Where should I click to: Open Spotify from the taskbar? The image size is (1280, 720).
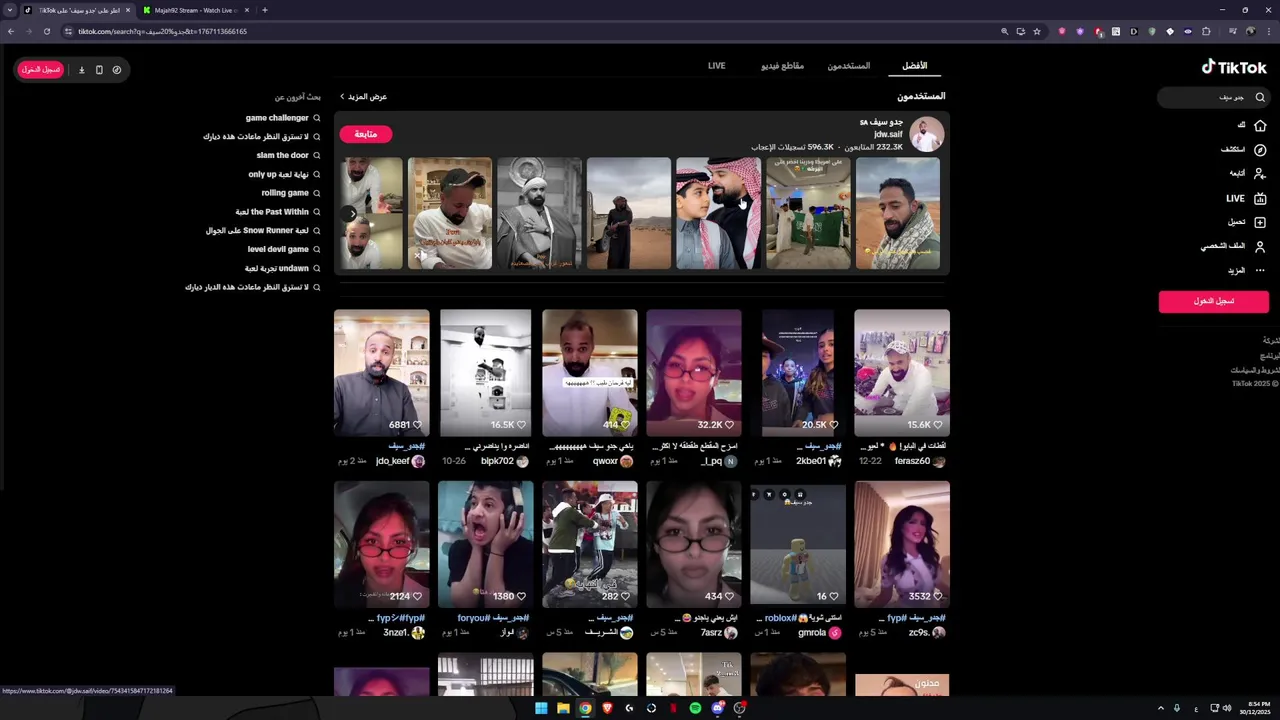click(695, 708)
